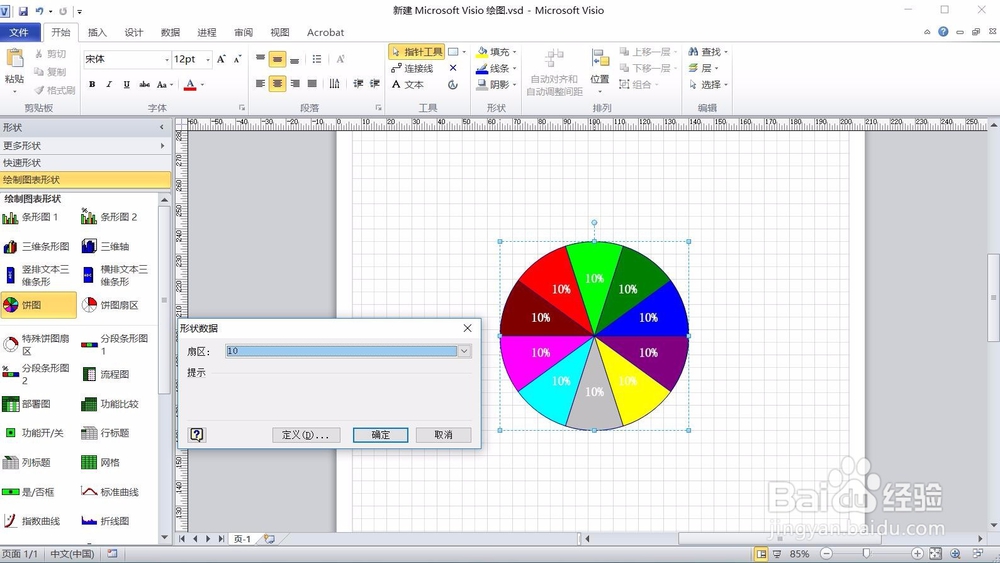The image size is (1000, 563).
Task: Select the 饼图扇区 pie slice shape
Action: pyautogui.click(x=110, y=305)
